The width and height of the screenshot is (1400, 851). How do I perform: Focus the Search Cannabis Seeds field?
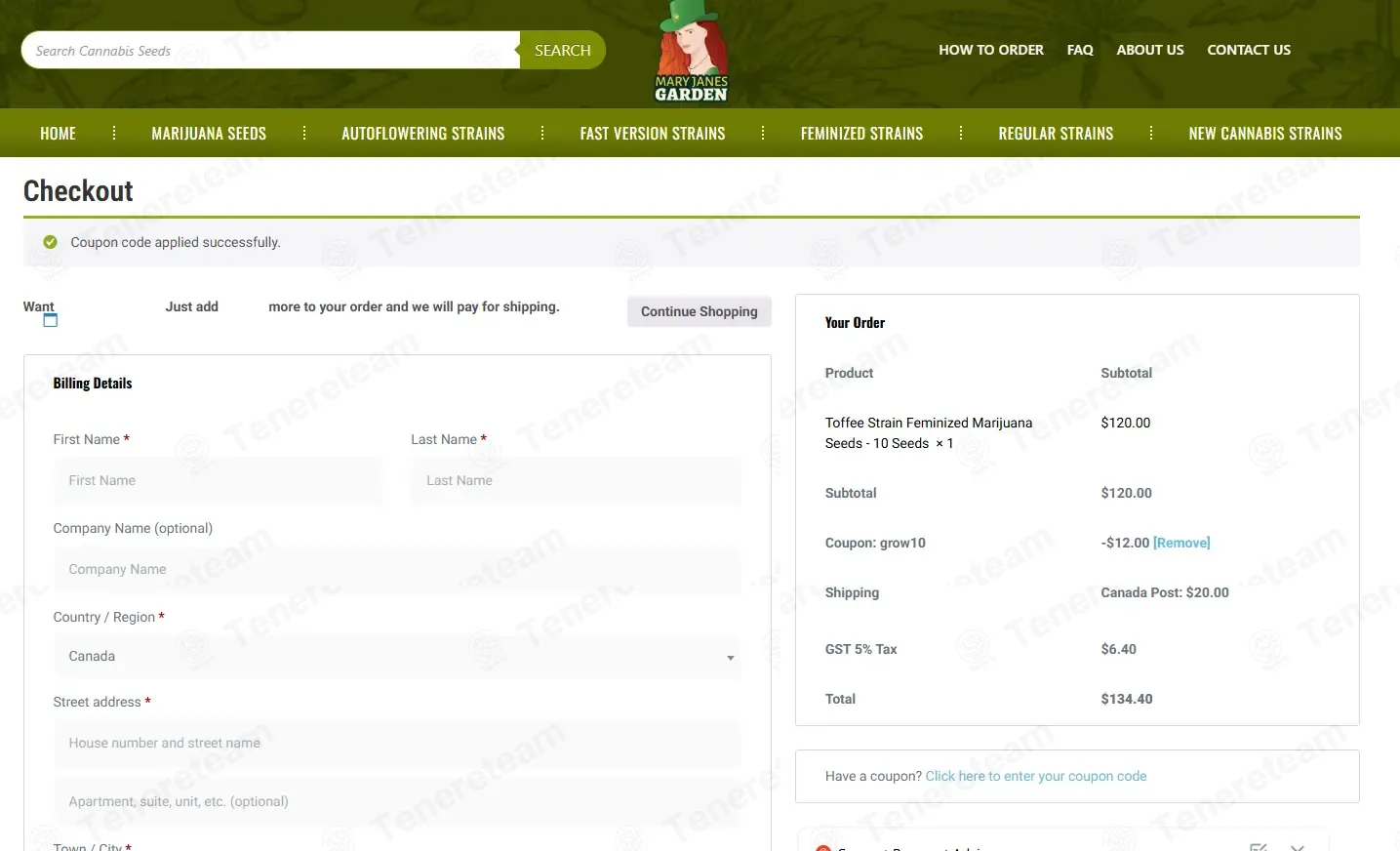[271, 50]
